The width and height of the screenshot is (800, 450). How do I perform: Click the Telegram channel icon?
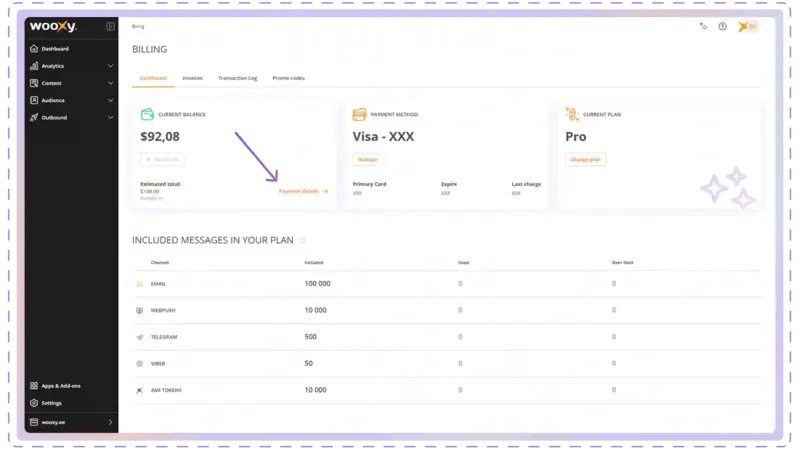pos(139,337)
